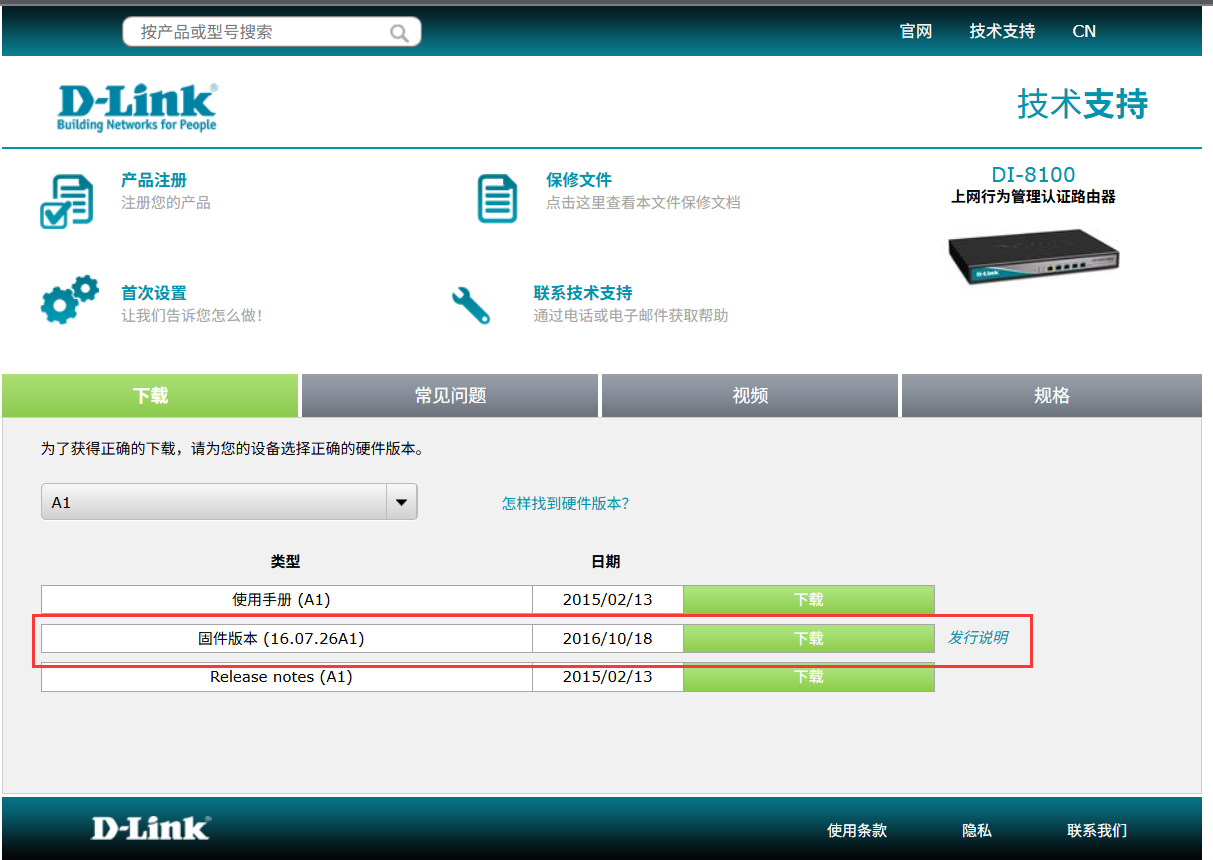The image size is (1213, 860).
Task: Click the hardware version dropdown arrow
Action: pos(401,502)
